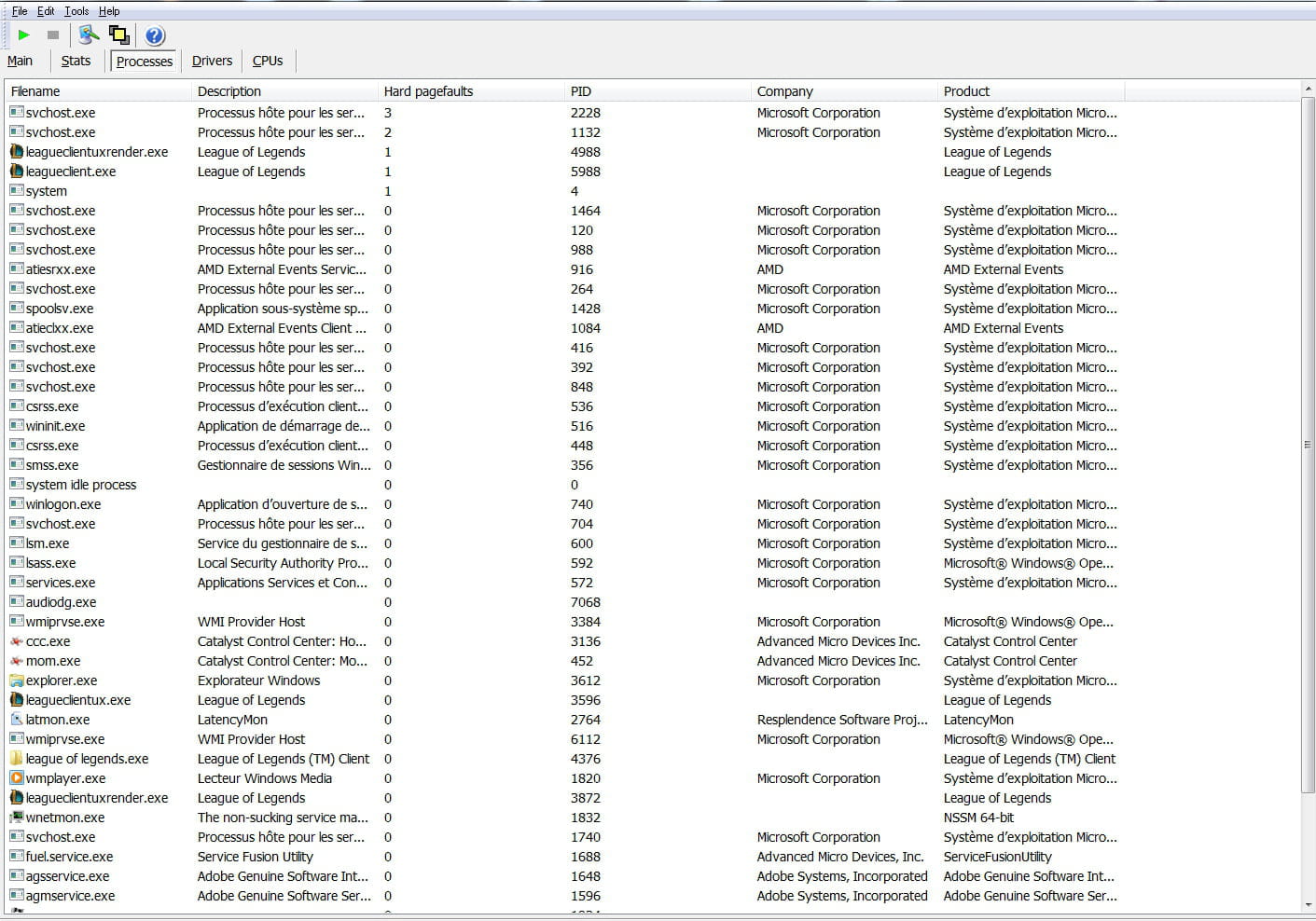Open the Tools menu
The height and width of the screenshot is (921, 1316).
[76, 11]
